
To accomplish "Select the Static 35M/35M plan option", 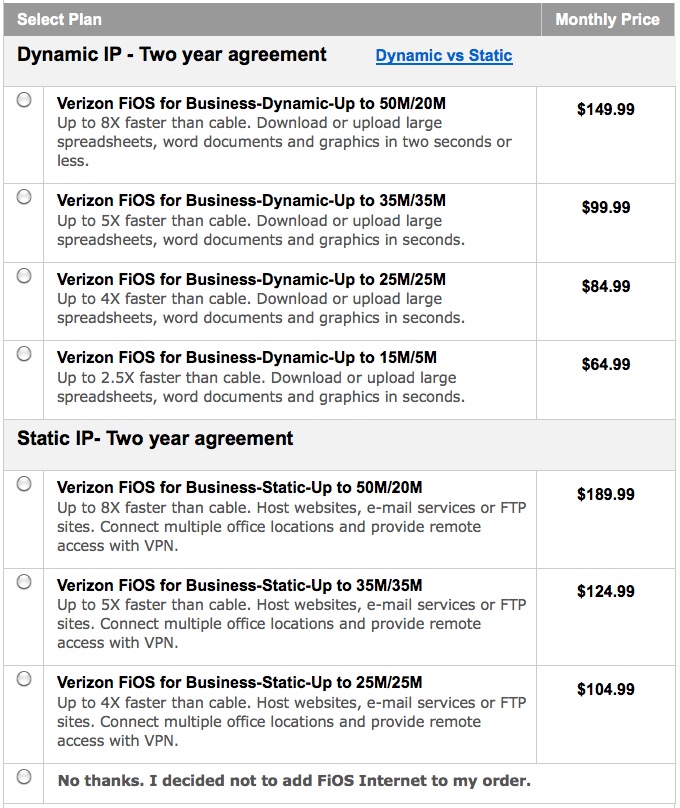I will tap(23, 581).
